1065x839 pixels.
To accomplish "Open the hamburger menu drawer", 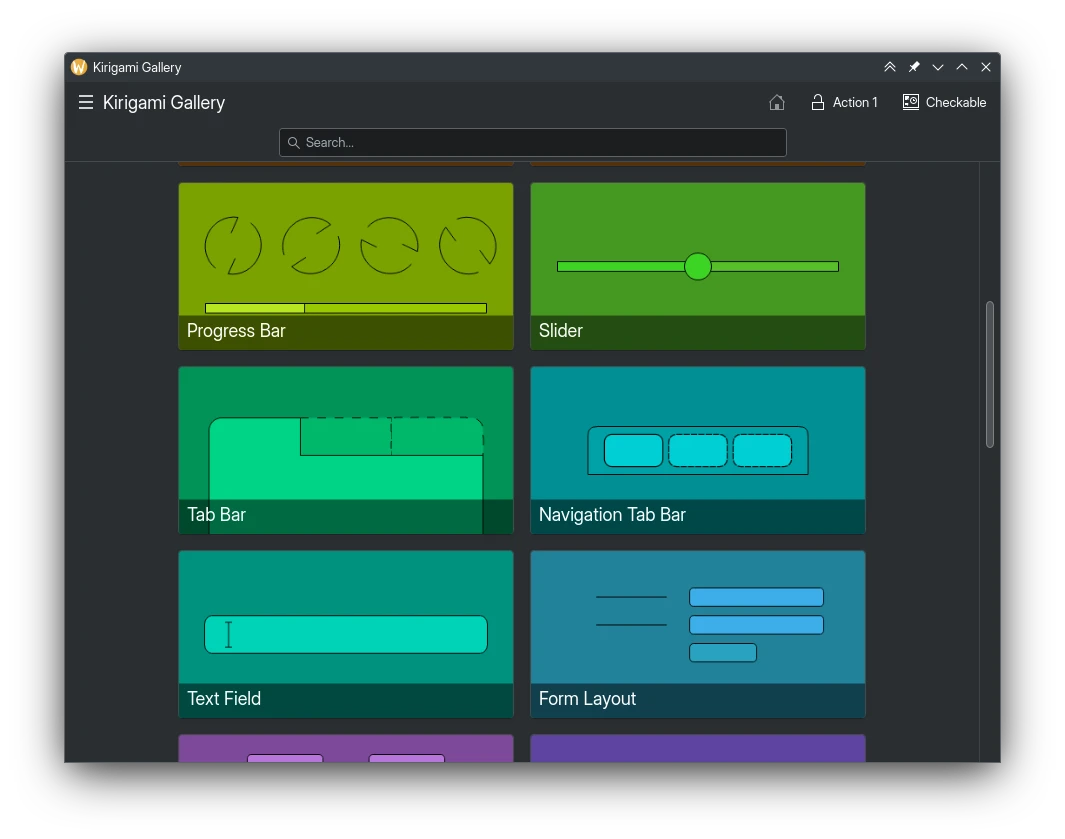I will click(86, 103).
